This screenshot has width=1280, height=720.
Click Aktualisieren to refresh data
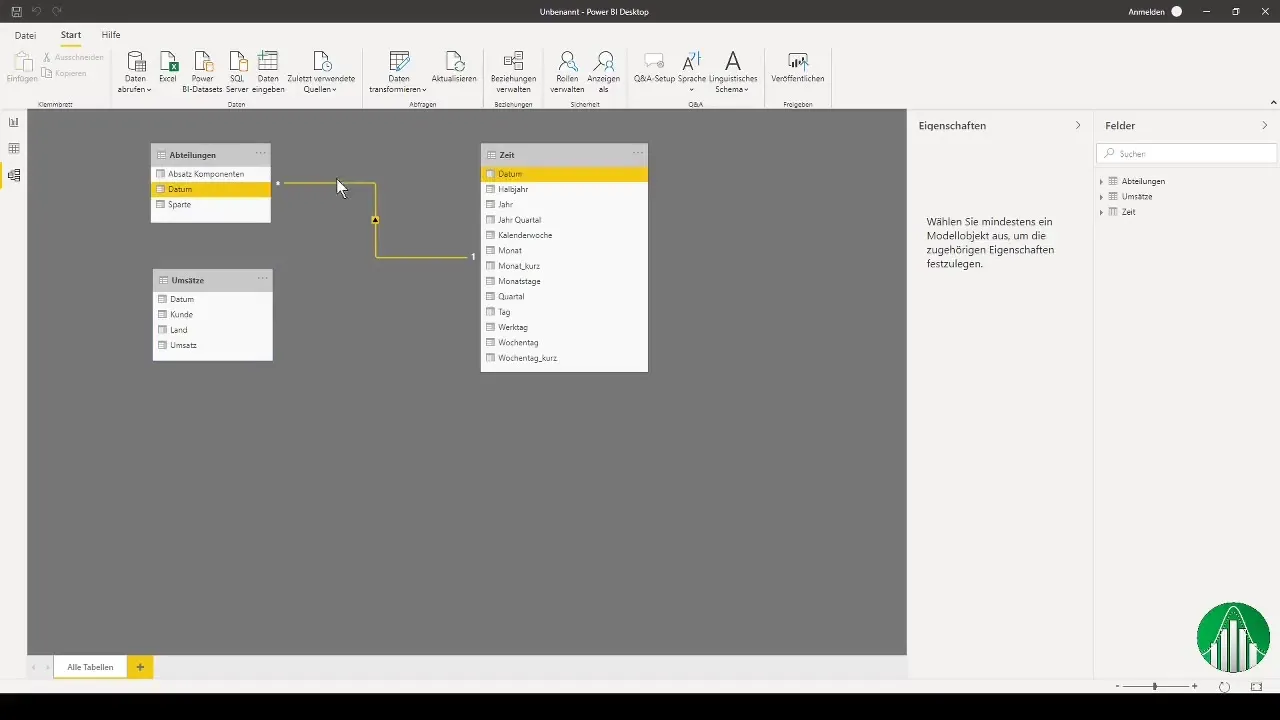[454, 67]
